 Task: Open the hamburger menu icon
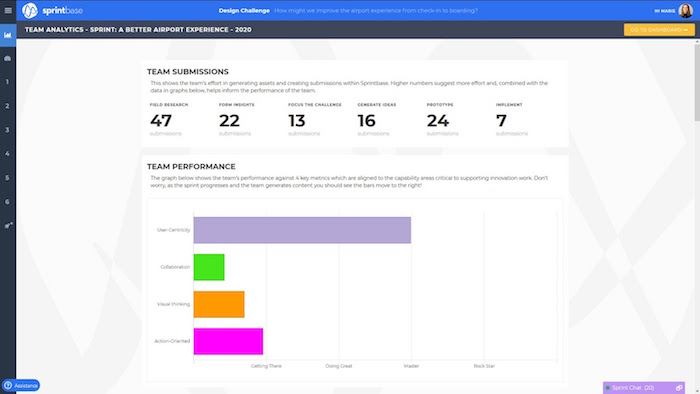8,10
